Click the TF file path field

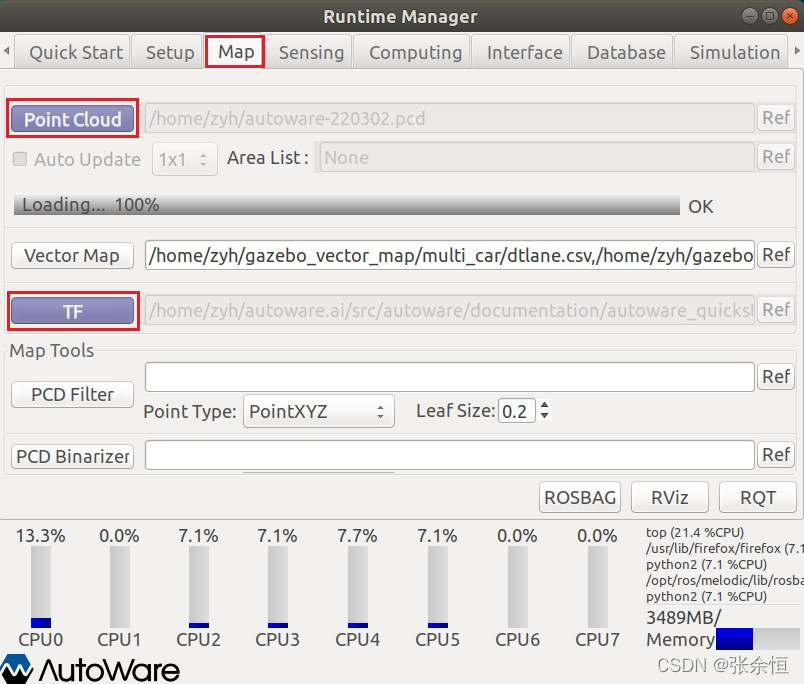pos(450,310)
